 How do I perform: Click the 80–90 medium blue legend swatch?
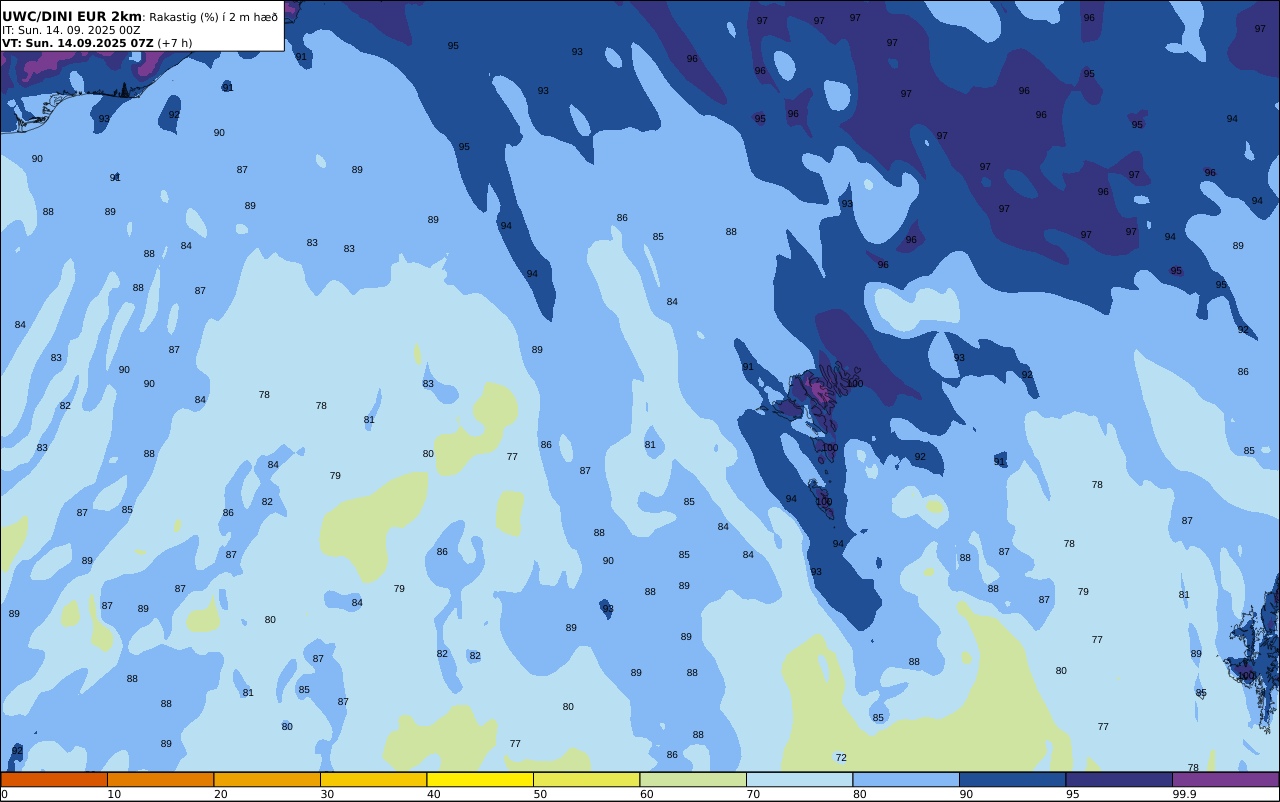(906, 779)
